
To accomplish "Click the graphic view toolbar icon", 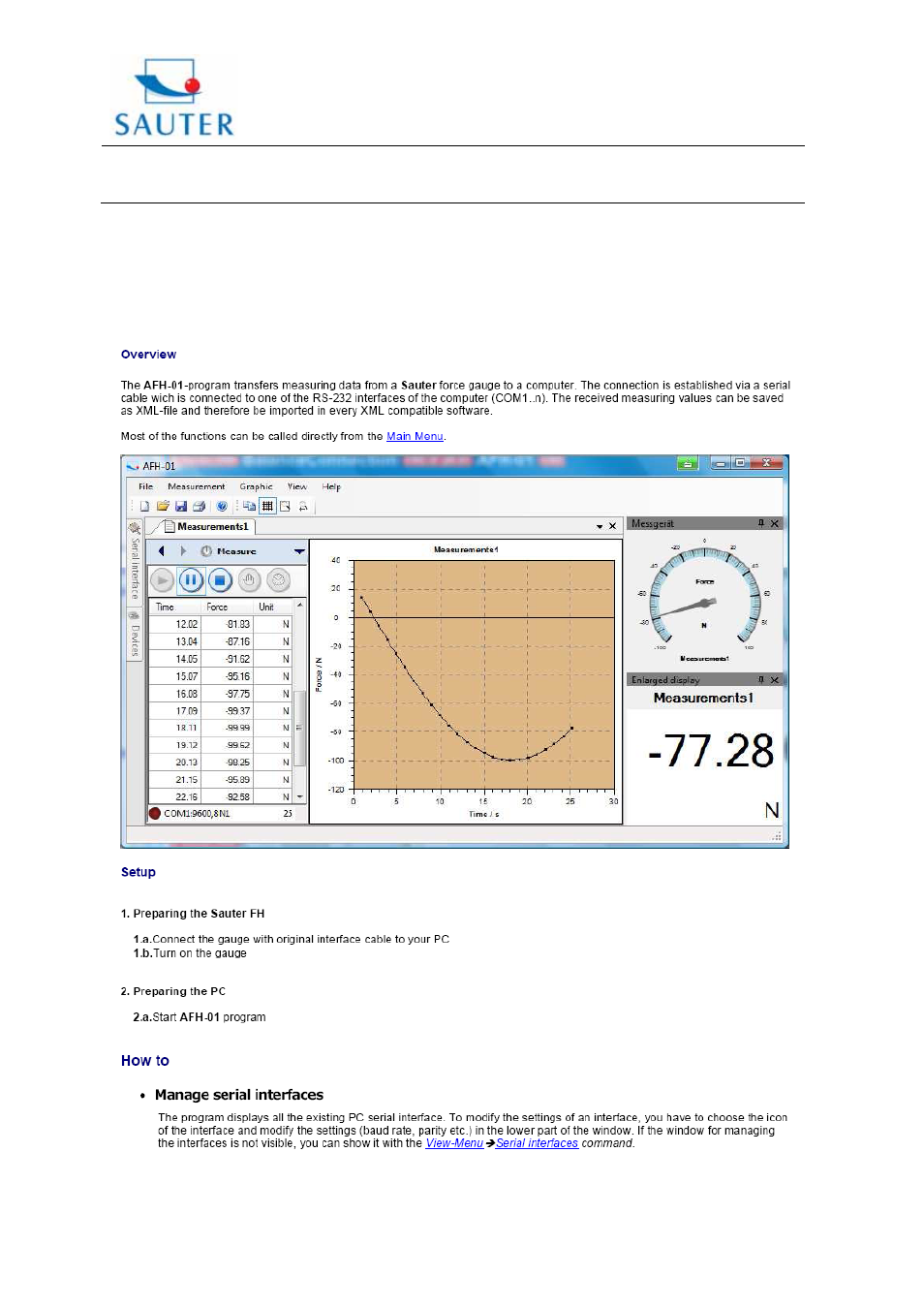I will pos(285,506).
